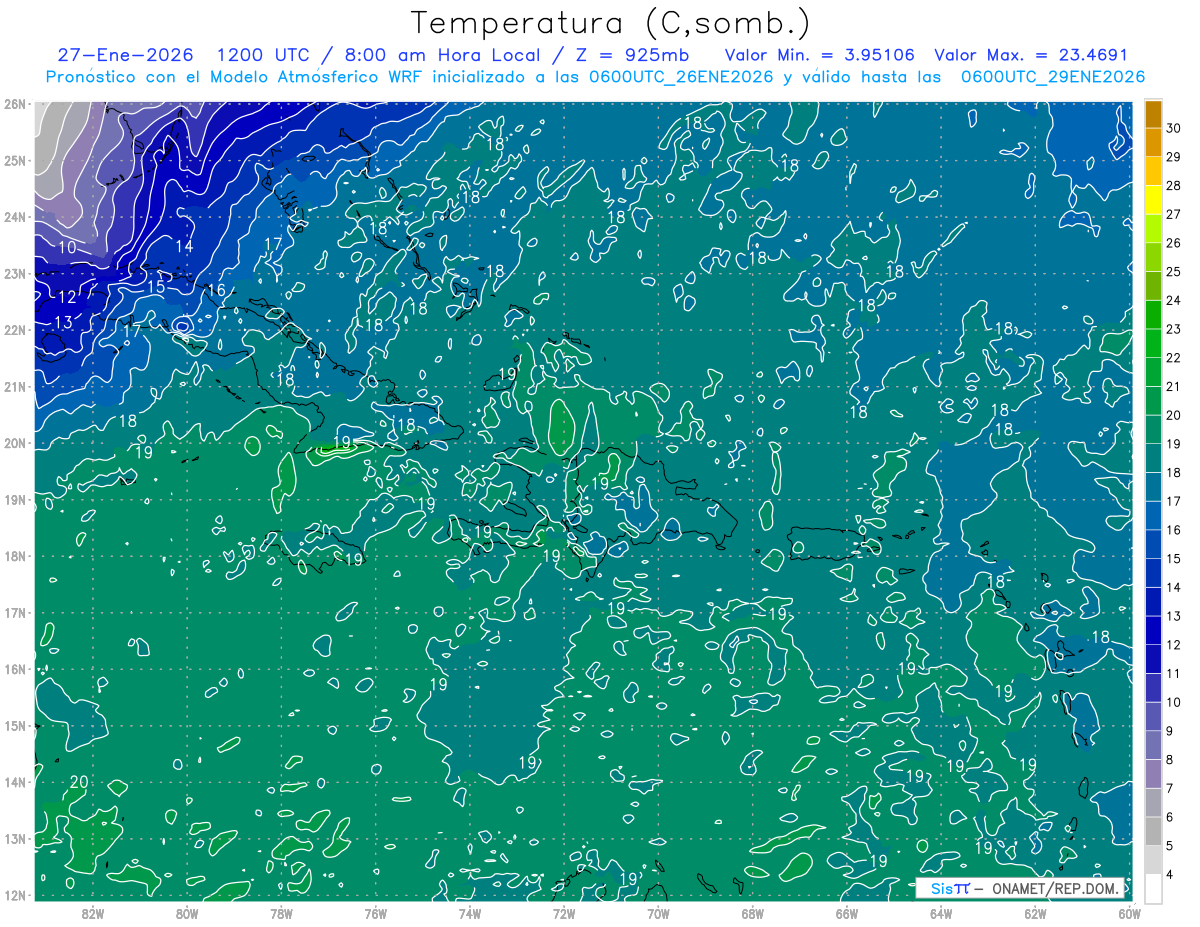Click the contour label '16' on the map
Image resolution: width=1200 pixels, height=927 pixels.
[x=216, y=291]
